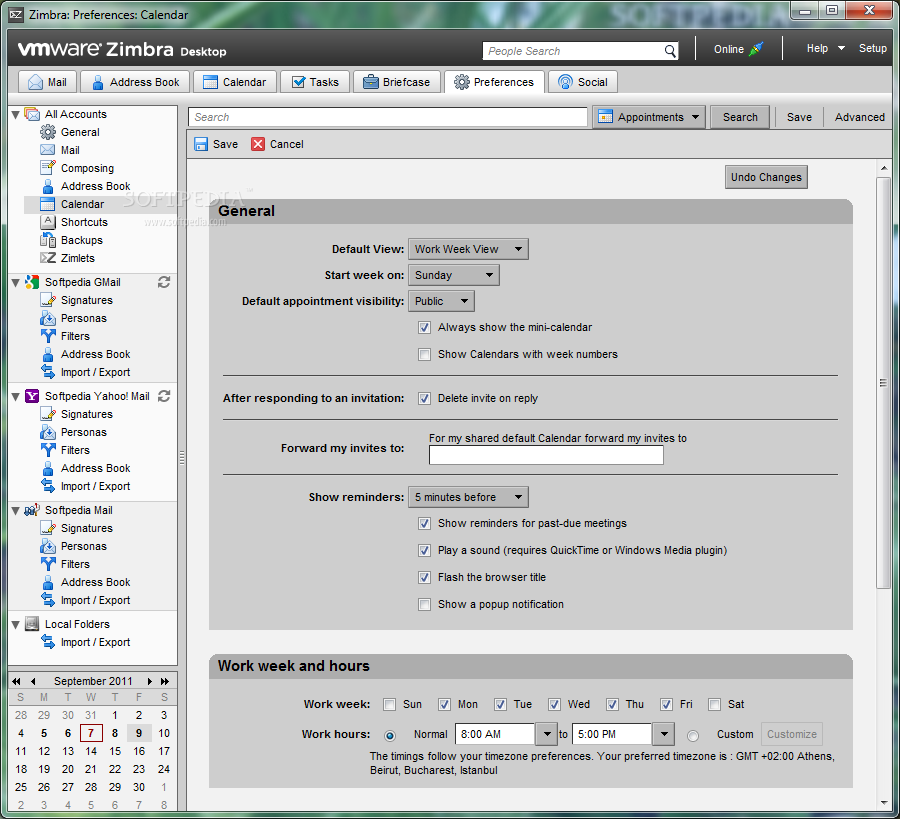Go to next month in mini-calendar

pos(150,681)
